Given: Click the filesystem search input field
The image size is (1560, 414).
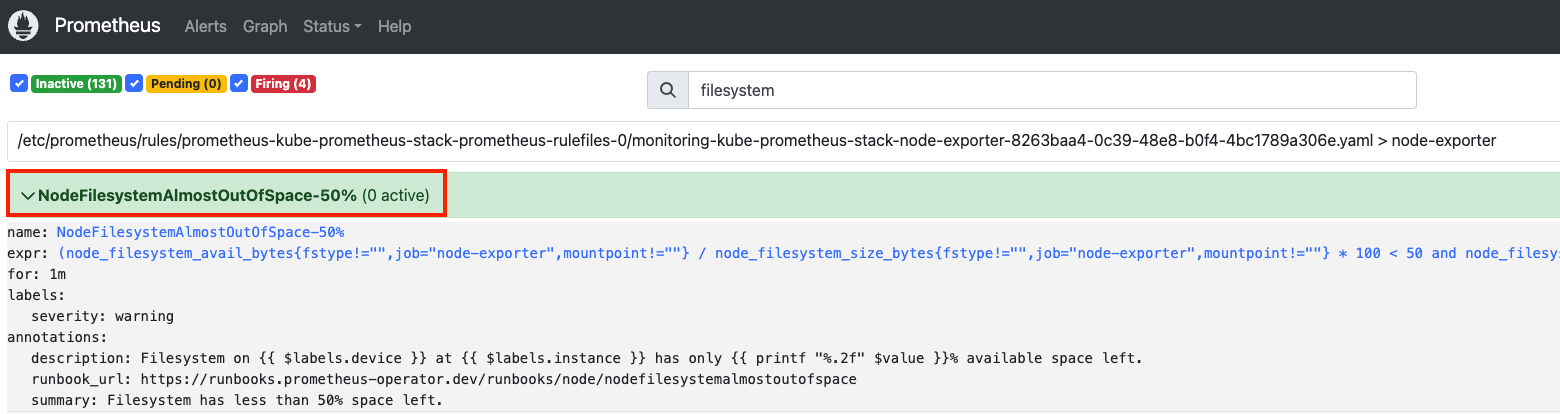Looking at the screenshot, I should click(x=1052, y=90).
